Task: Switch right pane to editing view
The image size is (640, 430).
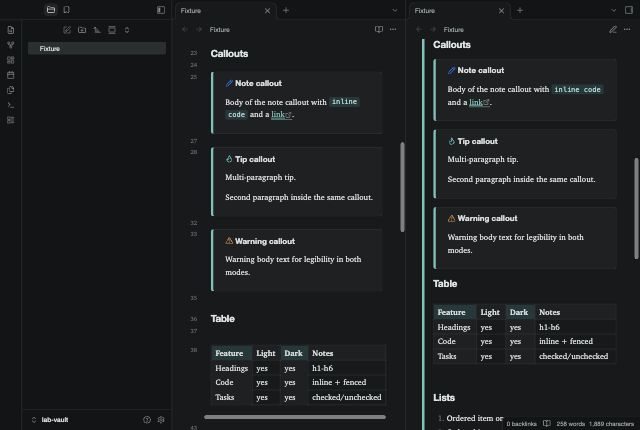Action: [613, 29]
